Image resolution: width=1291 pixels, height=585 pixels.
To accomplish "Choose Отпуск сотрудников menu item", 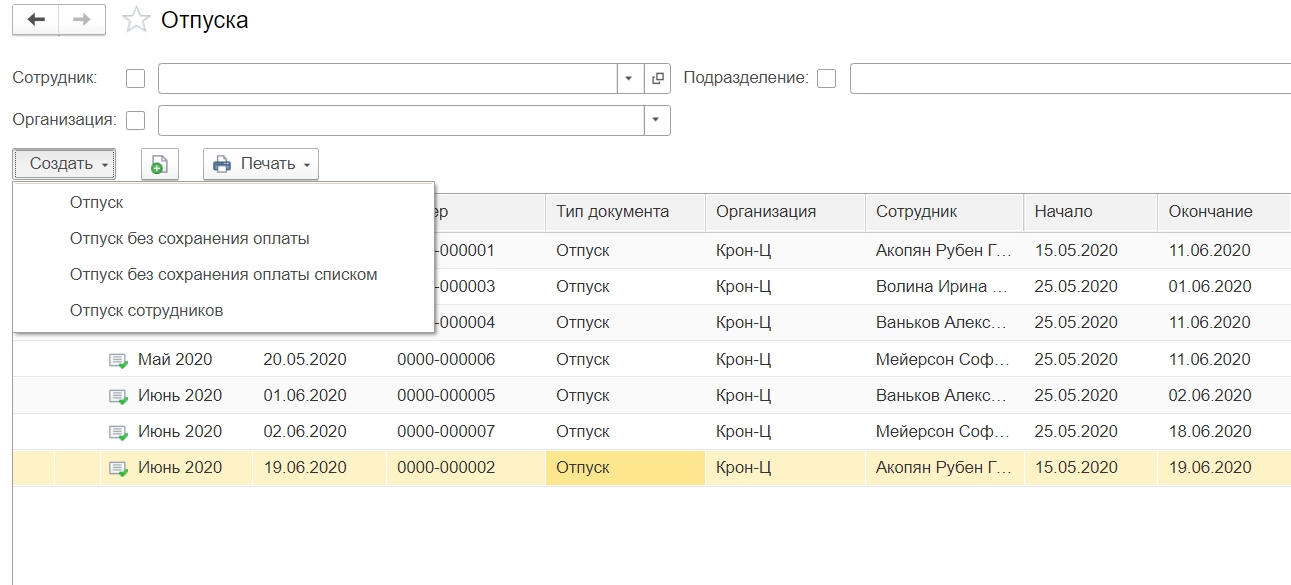I will (146, 310).
